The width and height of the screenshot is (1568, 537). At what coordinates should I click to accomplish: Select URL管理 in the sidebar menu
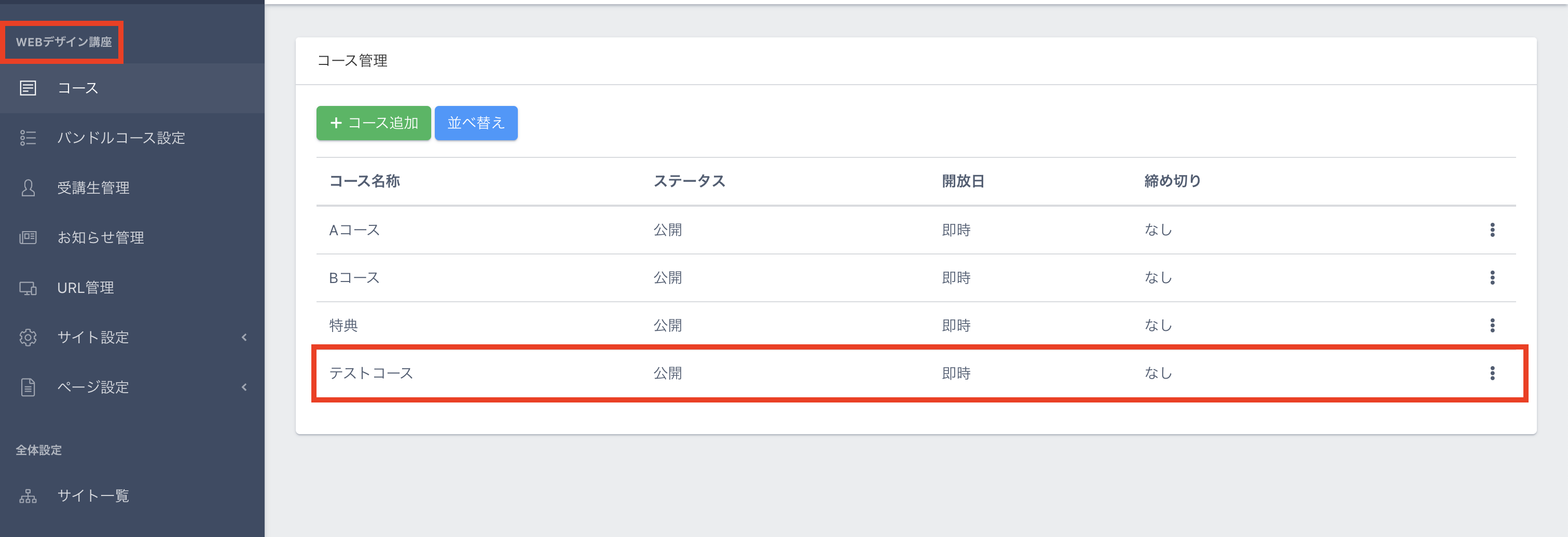85,288
